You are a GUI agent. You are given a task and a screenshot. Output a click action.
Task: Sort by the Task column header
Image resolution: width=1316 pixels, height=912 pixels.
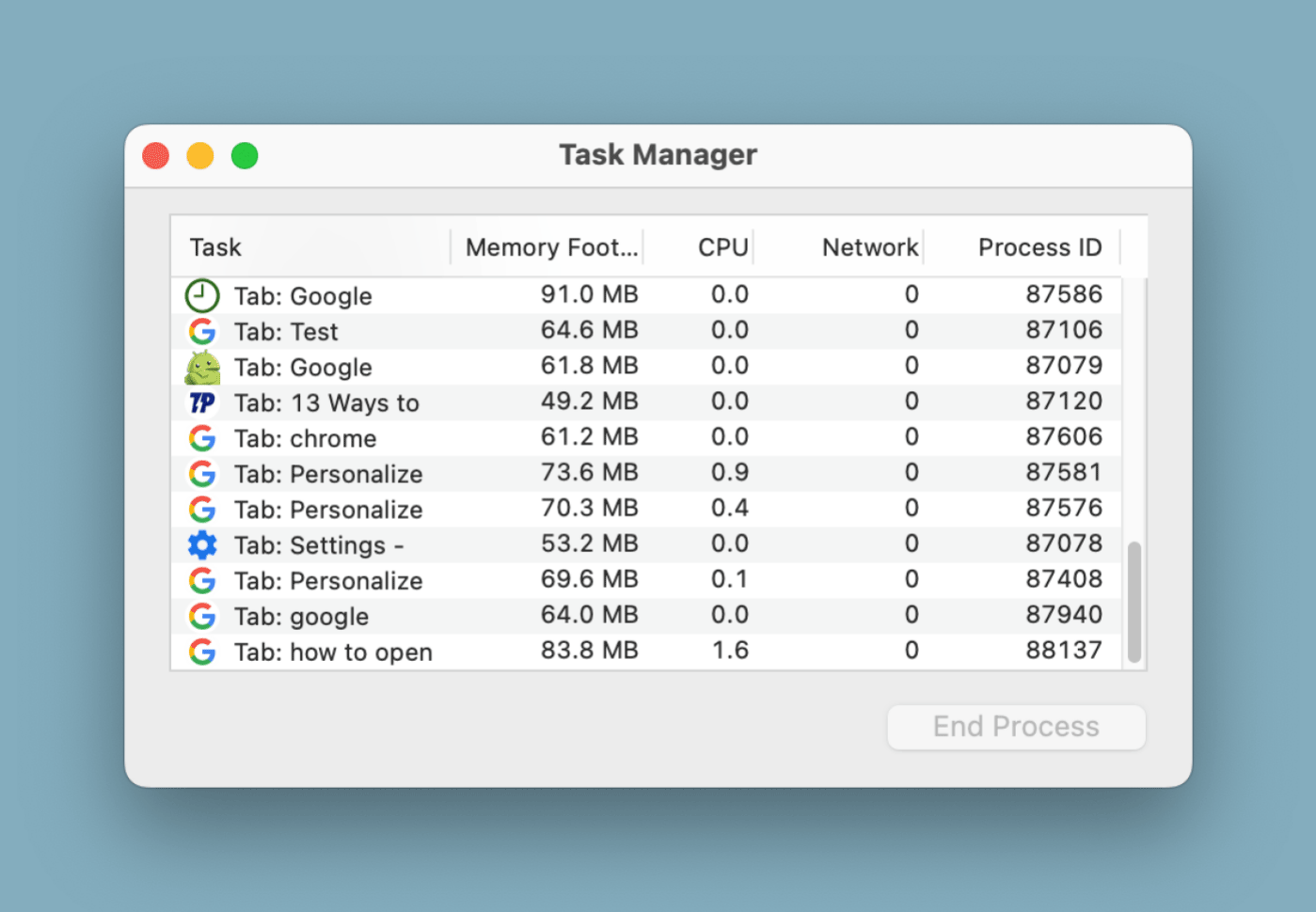215,247
